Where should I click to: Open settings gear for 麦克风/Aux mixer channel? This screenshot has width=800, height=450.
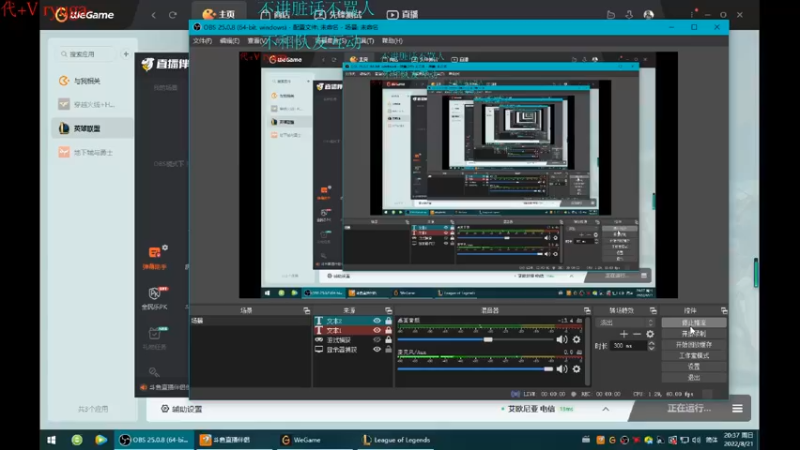577,369
